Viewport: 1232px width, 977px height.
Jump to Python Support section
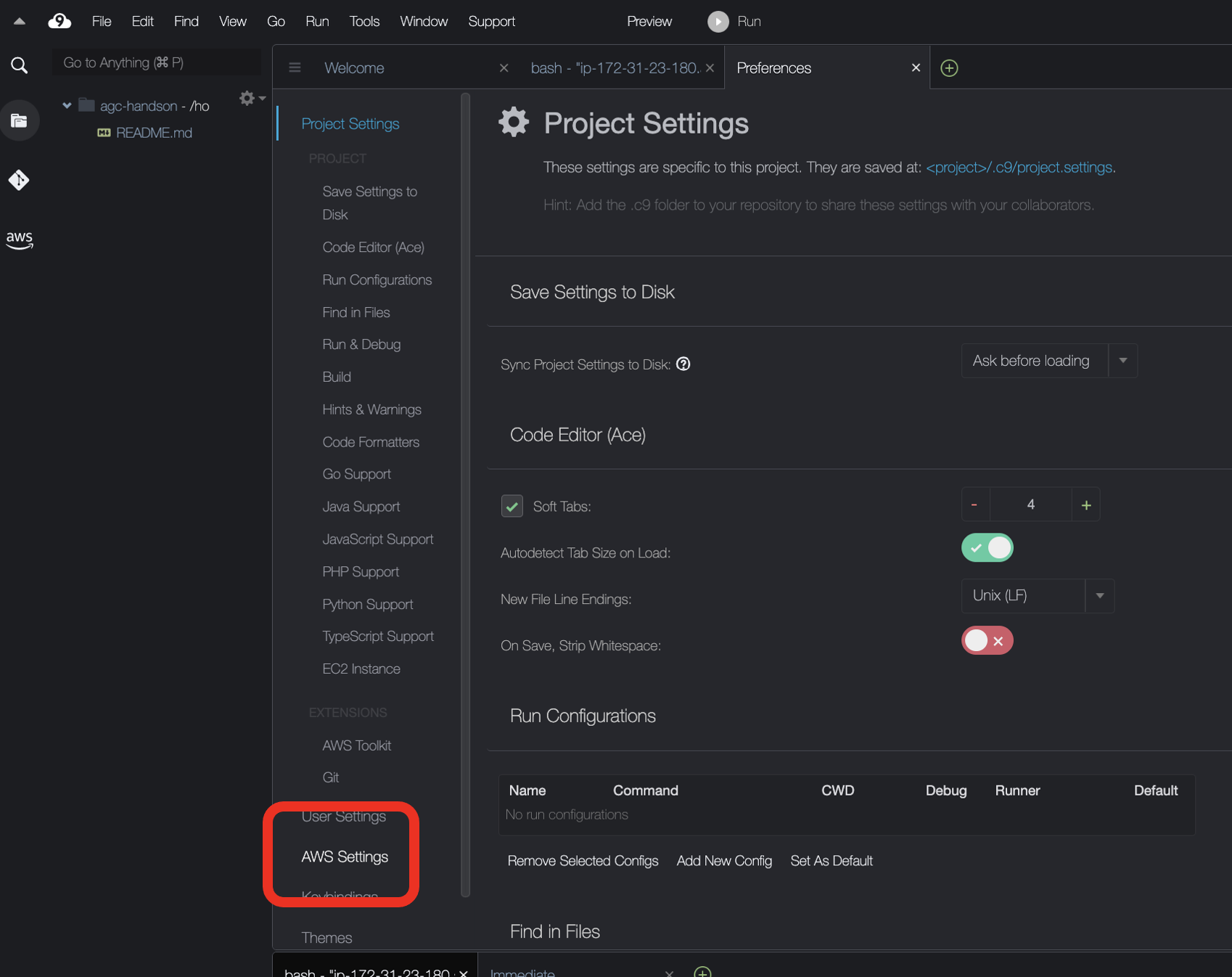[x=367, y=605]
